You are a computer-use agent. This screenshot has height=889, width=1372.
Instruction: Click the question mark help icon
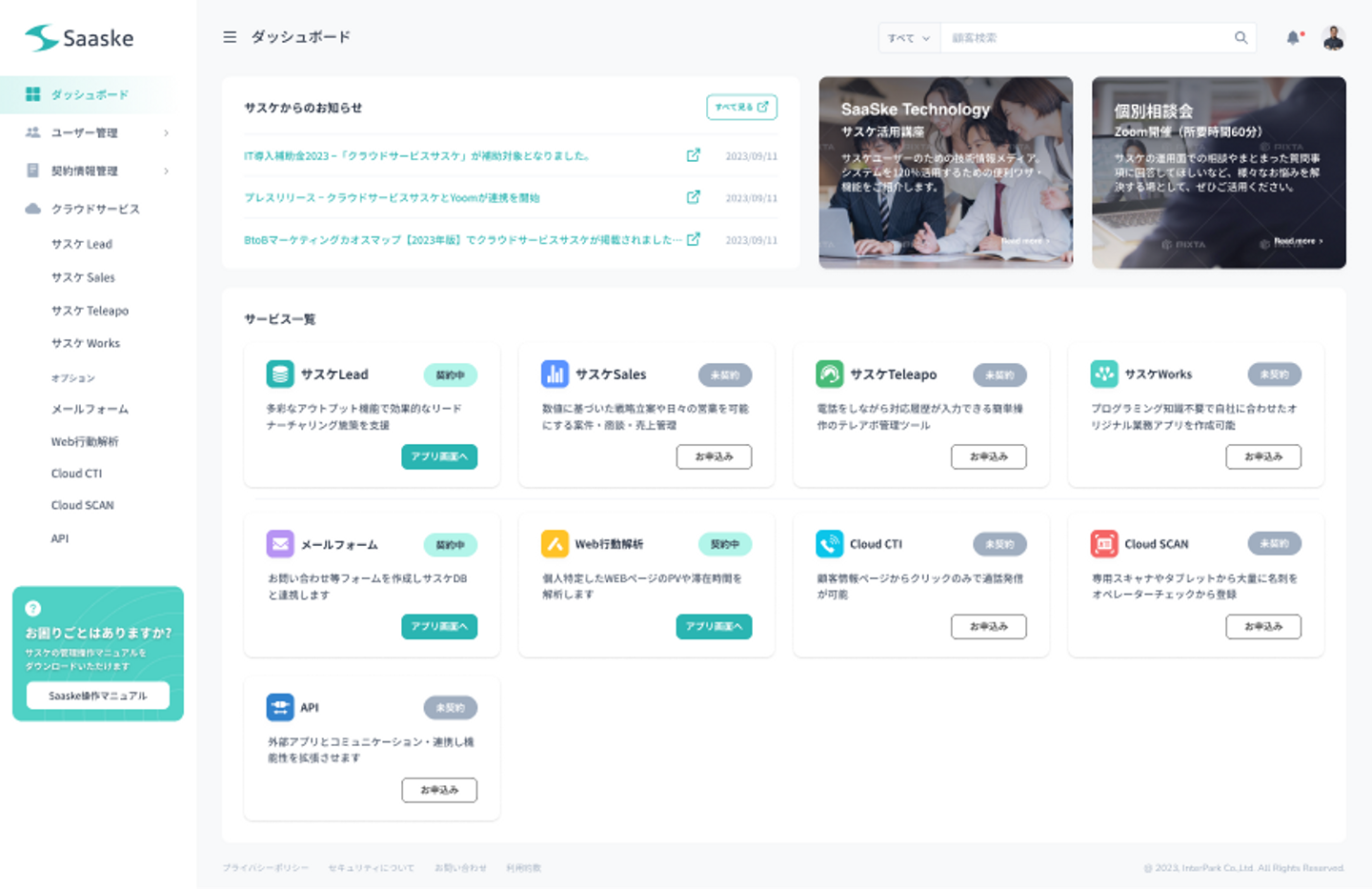(33, 608)
